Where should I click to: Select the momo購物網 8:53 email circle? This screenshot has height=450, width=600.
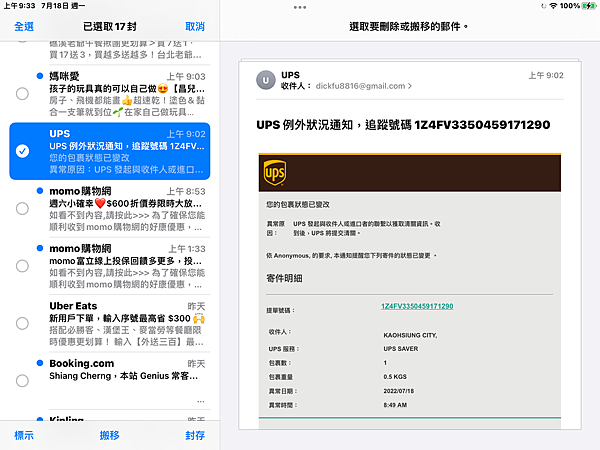pos(22,209)
